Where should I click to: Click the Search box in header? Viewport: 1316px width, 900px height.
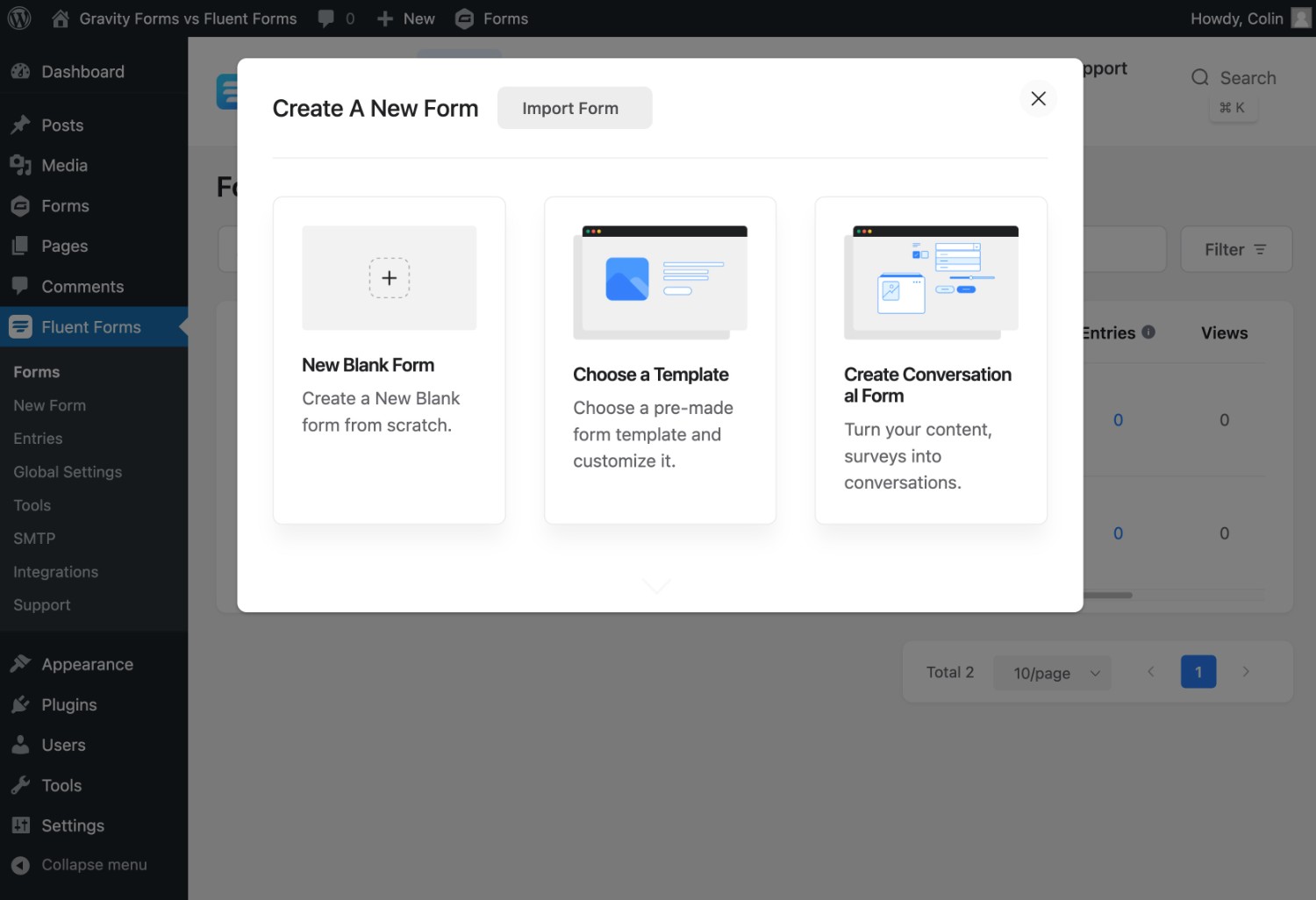[x=1233, y=78]
